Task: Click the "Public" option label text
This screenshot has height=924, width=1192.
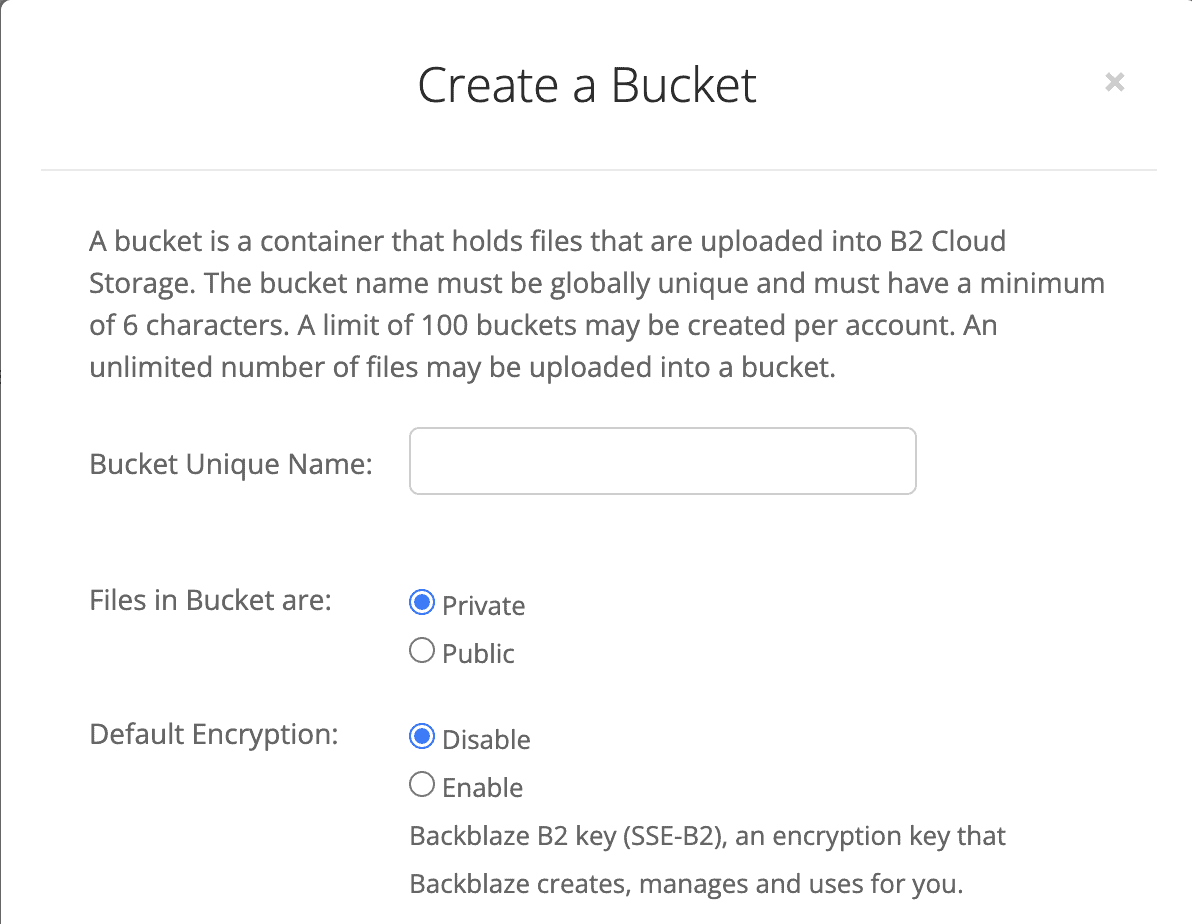Action: click(x=478, y=654)
